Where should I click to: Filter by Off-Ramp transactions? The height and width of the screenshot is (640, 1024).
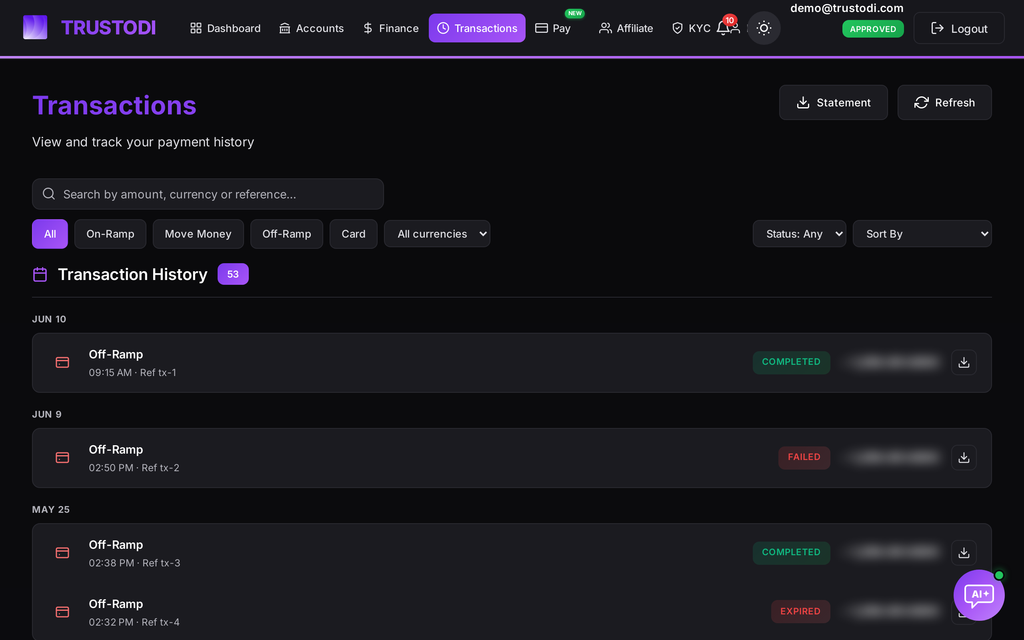(x=287, y=234)
